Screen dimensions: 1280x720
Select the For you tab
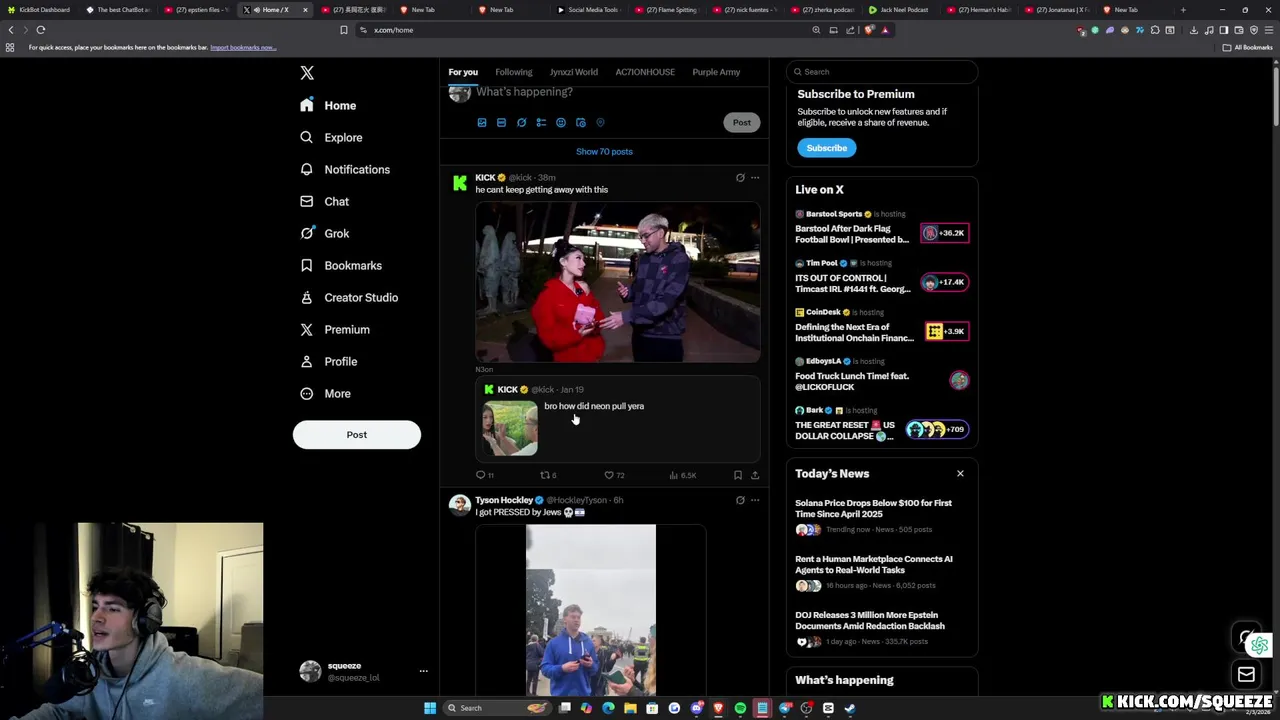pyautogui.click(x=463, y=72)
